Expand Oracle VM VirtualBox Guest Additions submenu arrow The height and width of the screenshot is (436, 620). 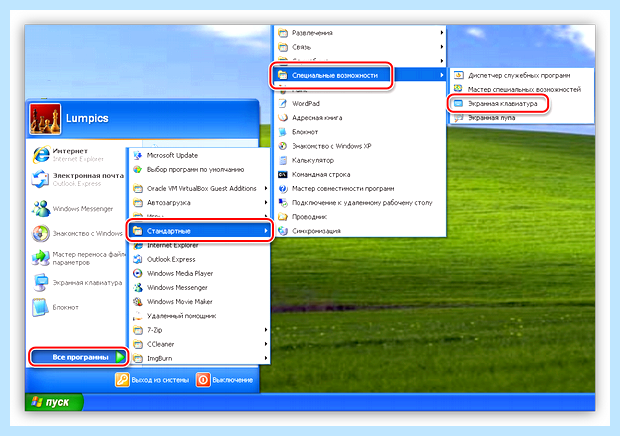266,189
